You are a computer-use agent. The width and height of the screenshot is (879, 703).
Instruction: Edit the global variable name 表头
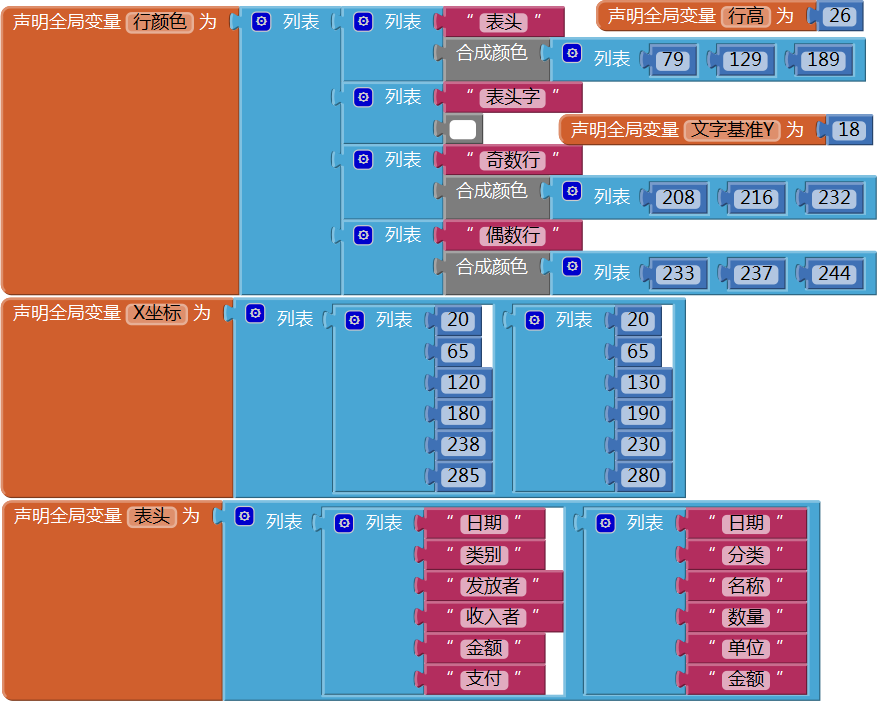(x=151, y=516)
